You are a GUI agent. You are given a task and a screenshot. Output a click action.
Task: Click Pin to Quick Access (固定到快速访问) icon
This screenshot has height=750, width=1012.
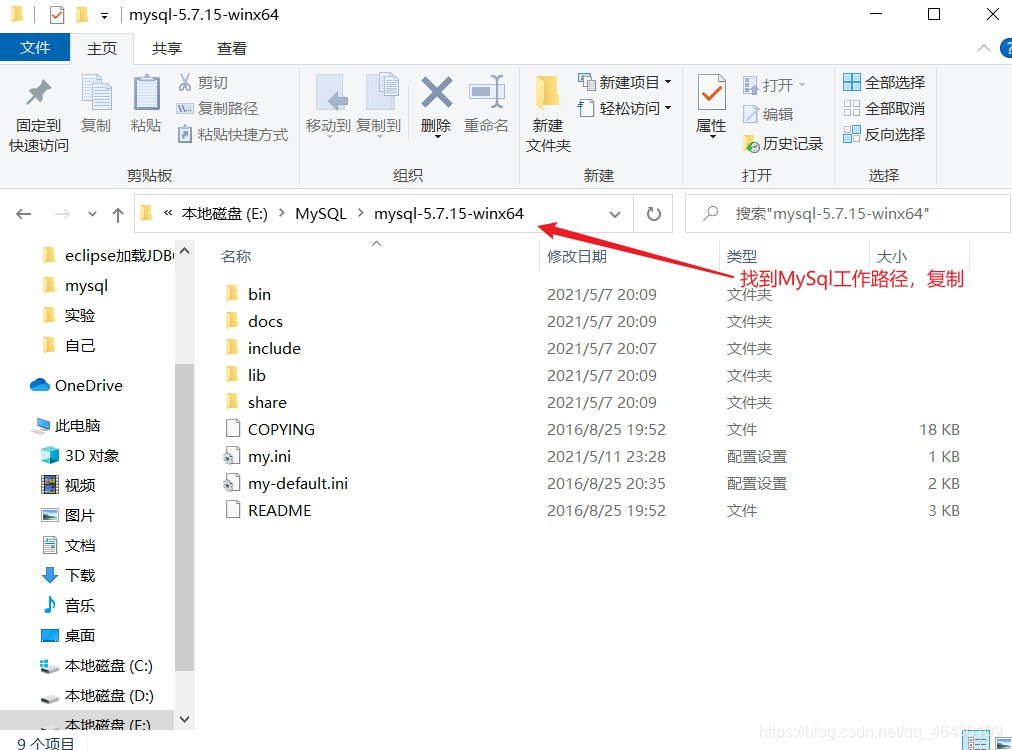tap(39, 94)
